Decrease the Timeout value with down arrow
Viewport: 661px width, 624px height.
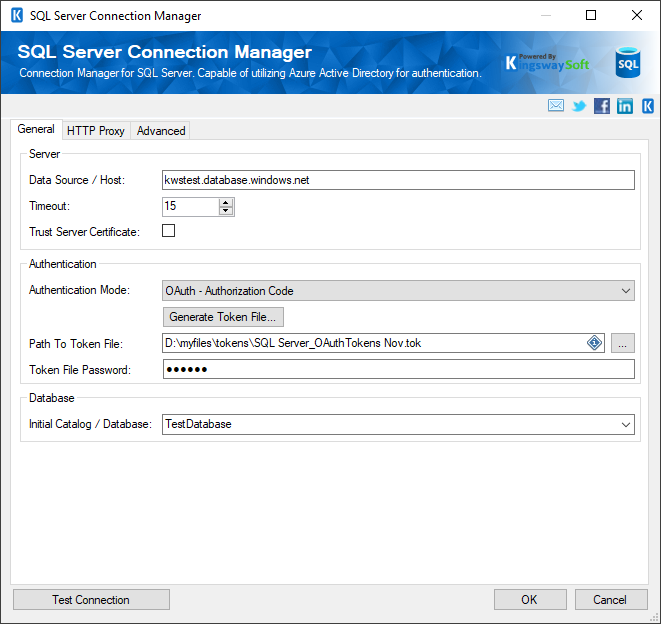pos(226,210)
